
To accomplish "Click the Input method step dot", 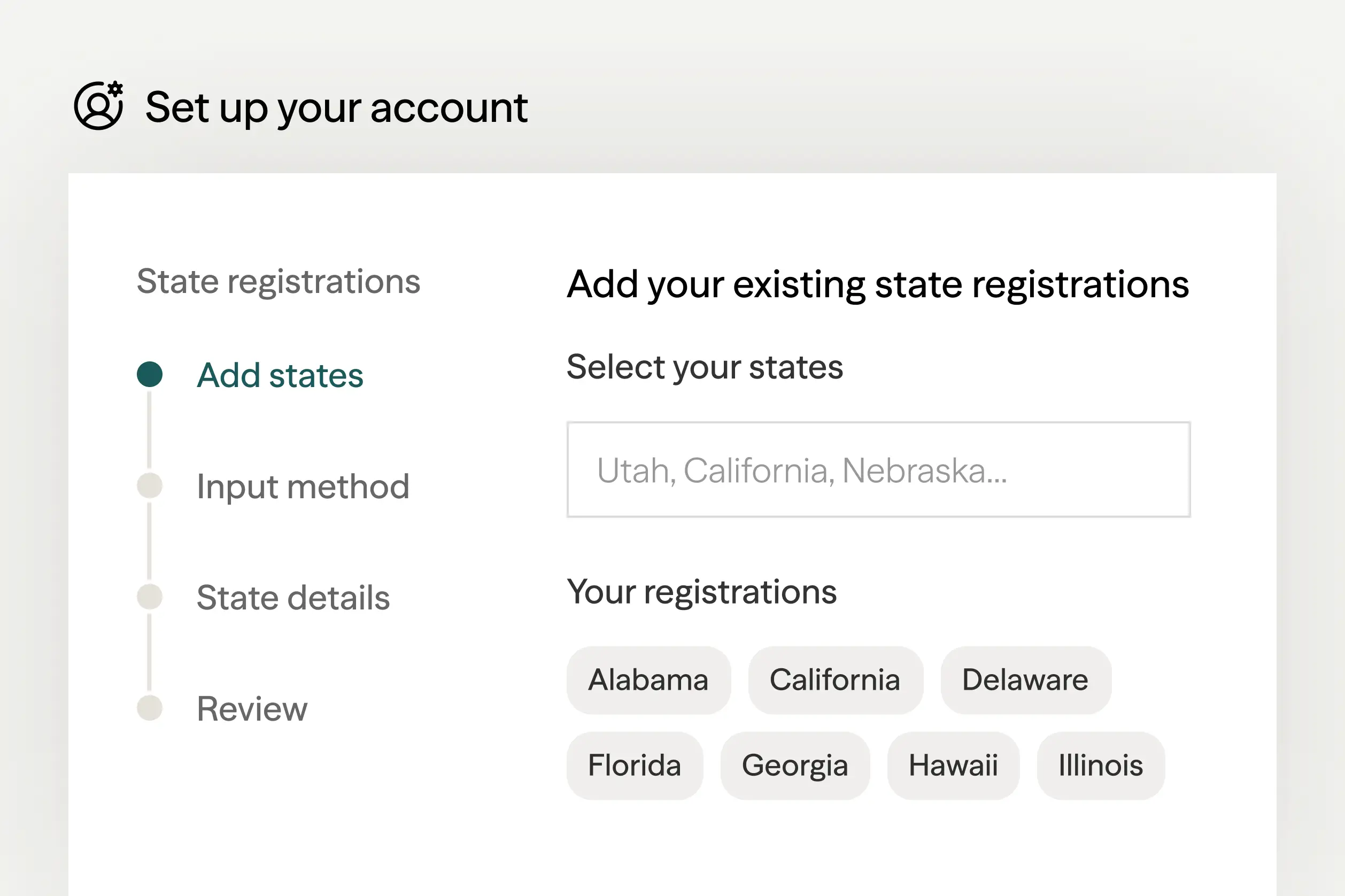I will [x=150, y=486].
